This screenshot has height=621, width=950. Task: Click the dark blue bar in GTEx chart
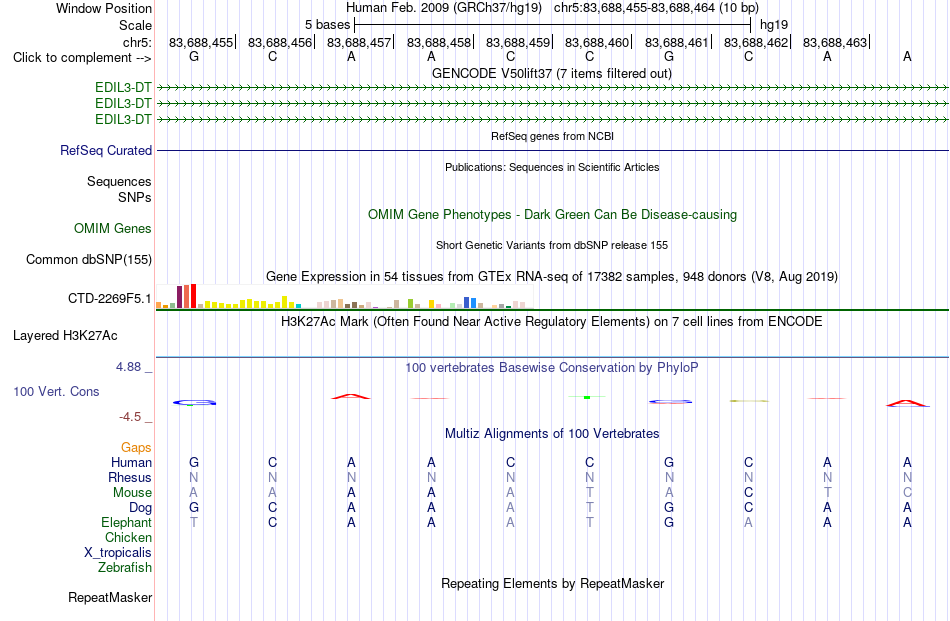467,303
